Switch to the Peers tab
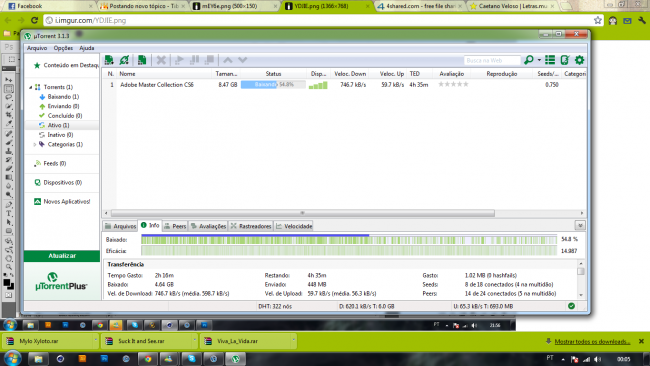650x366 pixels. 175,226
